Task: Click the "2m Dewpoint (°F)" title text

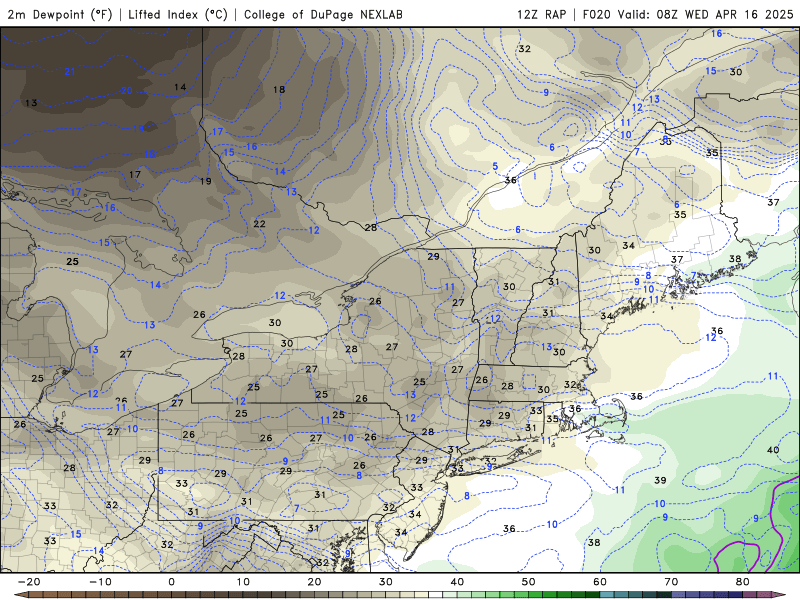Action: pyautogui.click(x=59, y=14)
